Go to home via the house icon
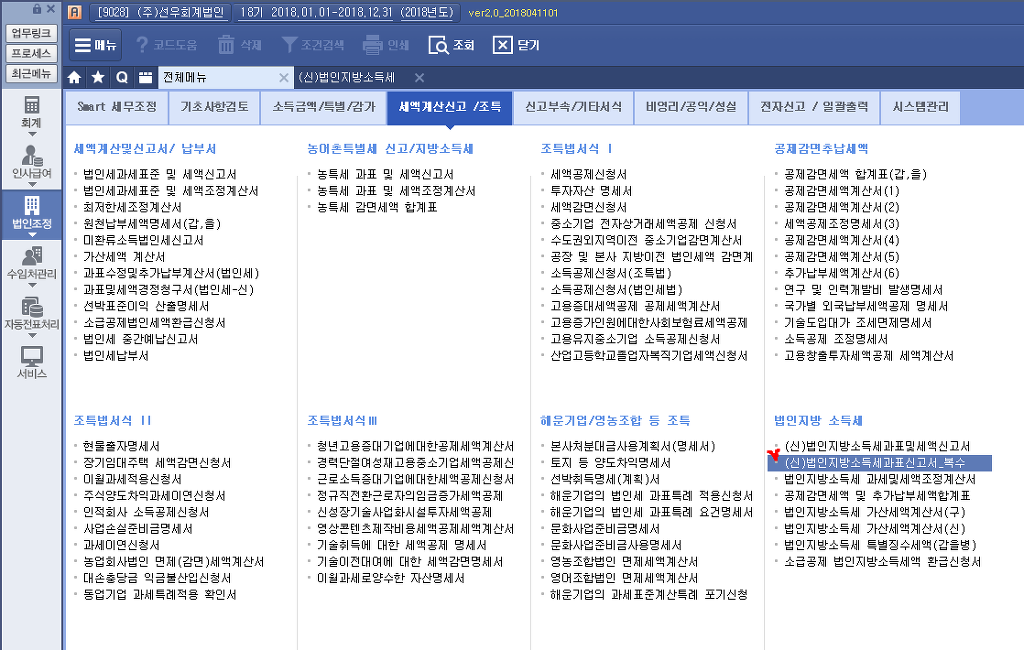Screen dimensions: 1024x650 point(74,77)
